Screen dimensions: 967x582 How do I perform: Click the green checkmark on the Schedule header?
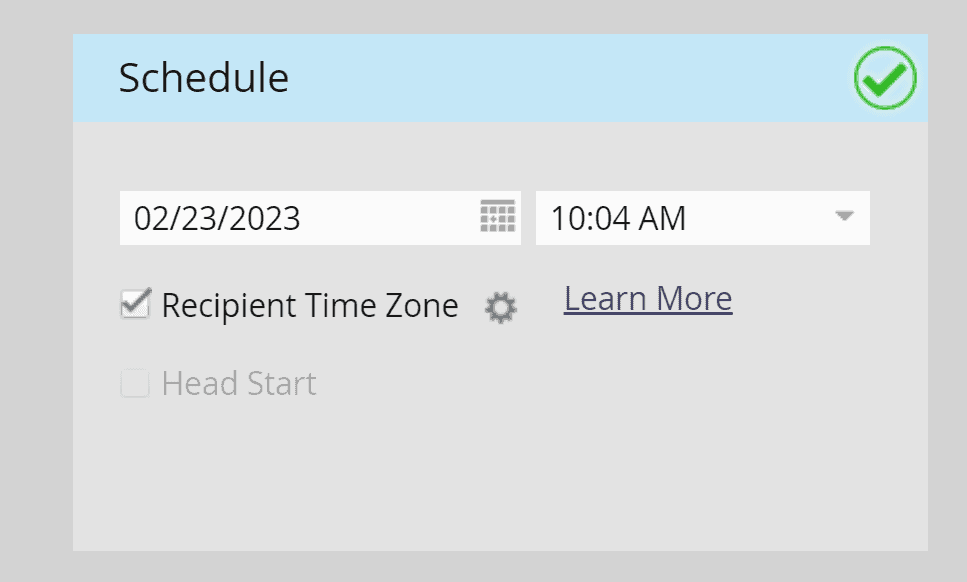click(884, 77)
